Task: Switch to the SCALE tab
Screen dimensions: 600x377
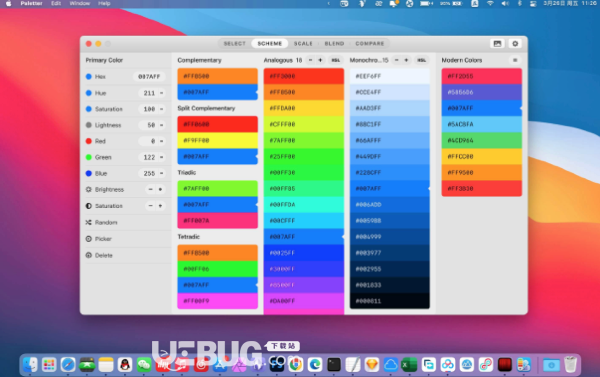Action: 303,44
